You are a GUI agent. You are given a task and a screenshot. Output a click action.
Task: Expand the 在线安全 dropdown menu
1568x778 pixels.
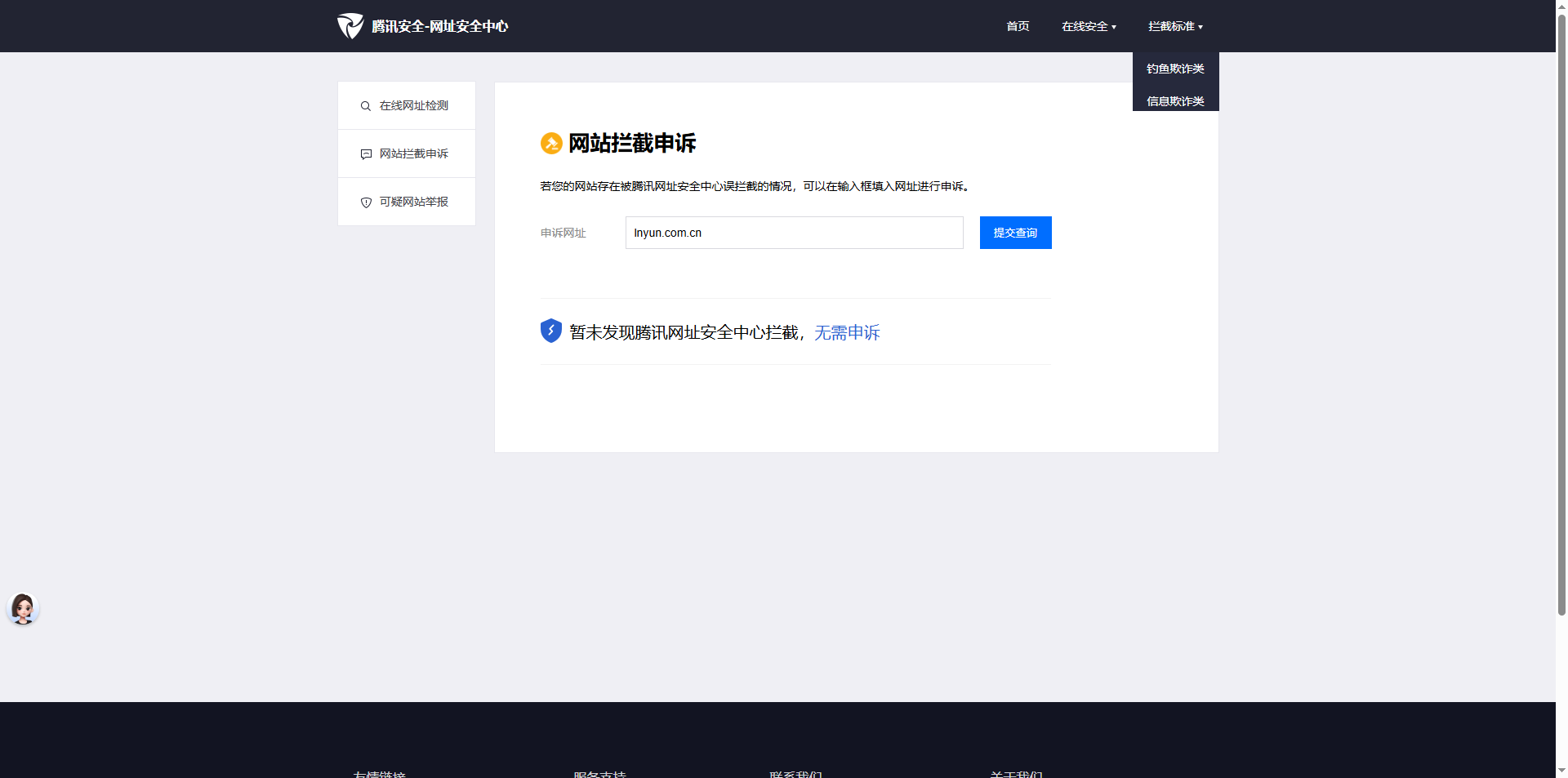tap(1089, 26)
